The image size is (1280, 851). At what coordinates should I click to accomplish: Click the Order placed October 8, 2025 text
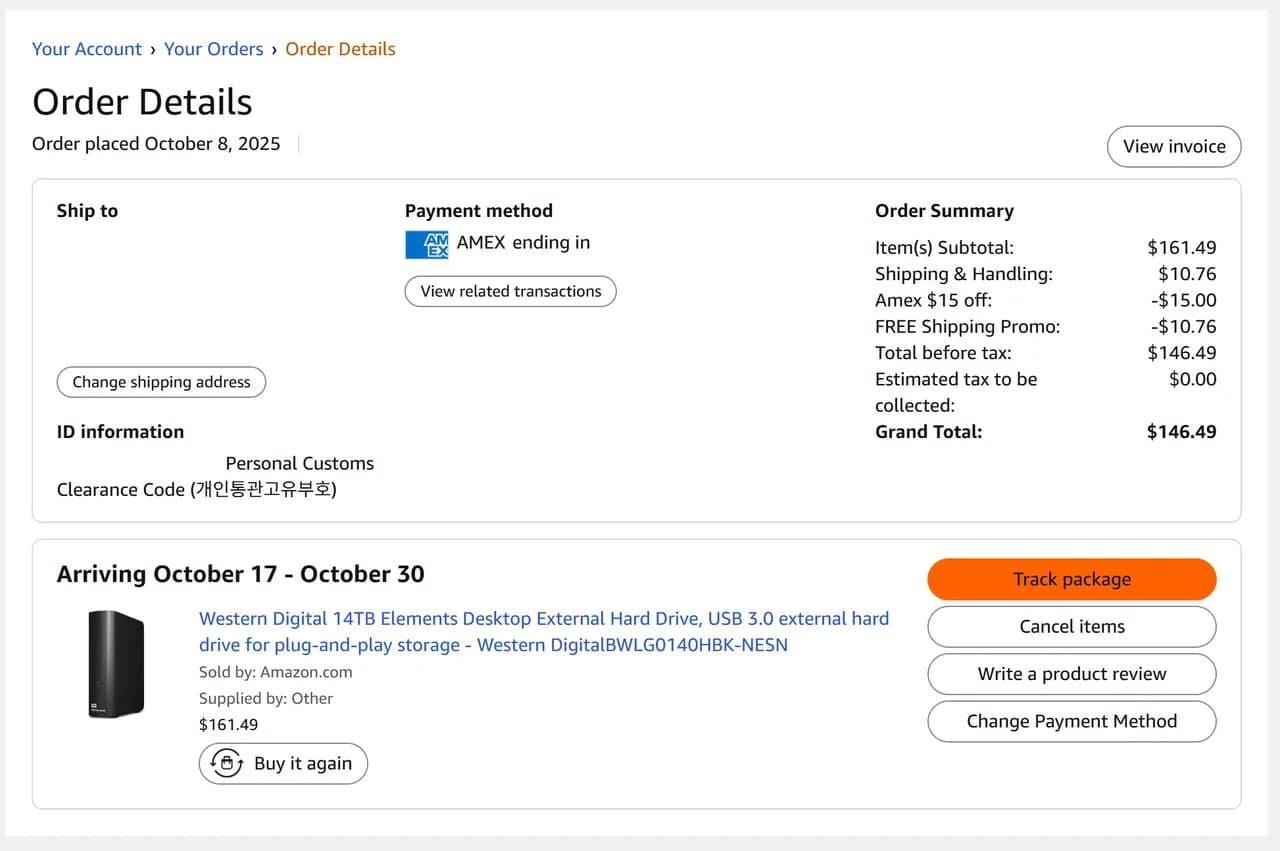[156, 144]
